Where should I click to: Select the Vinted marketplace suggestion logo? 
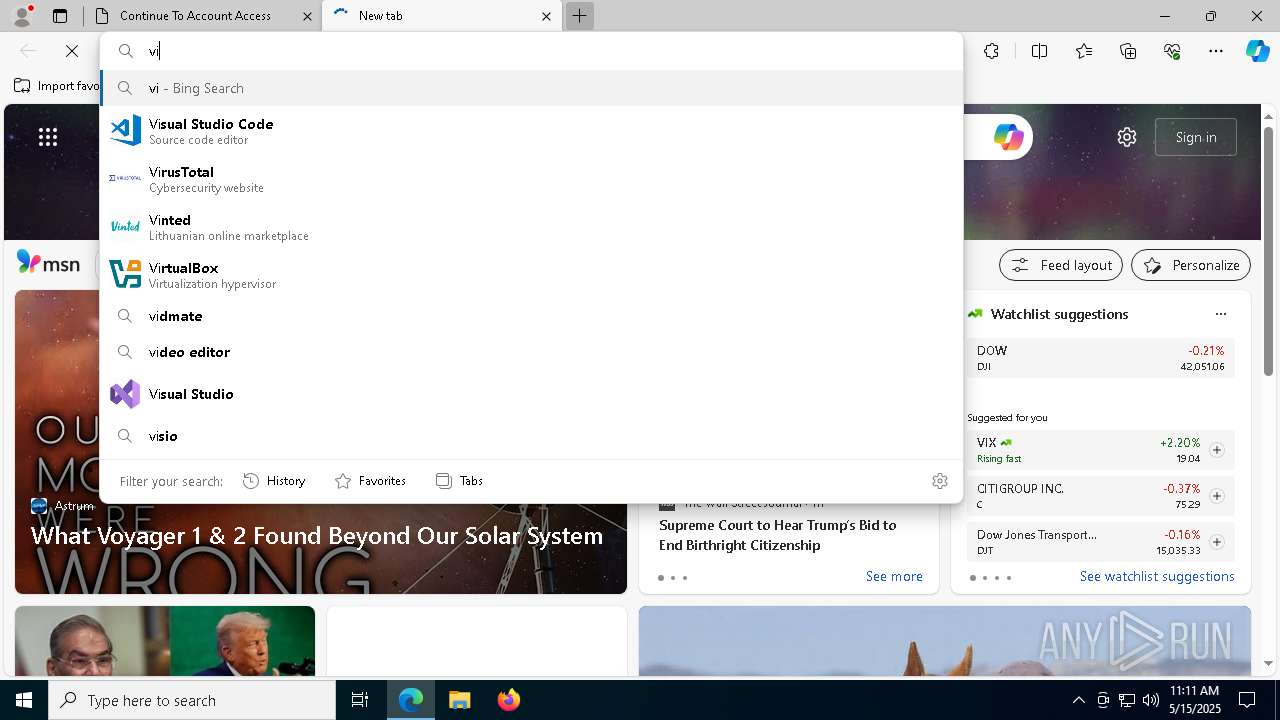(125, 226)
